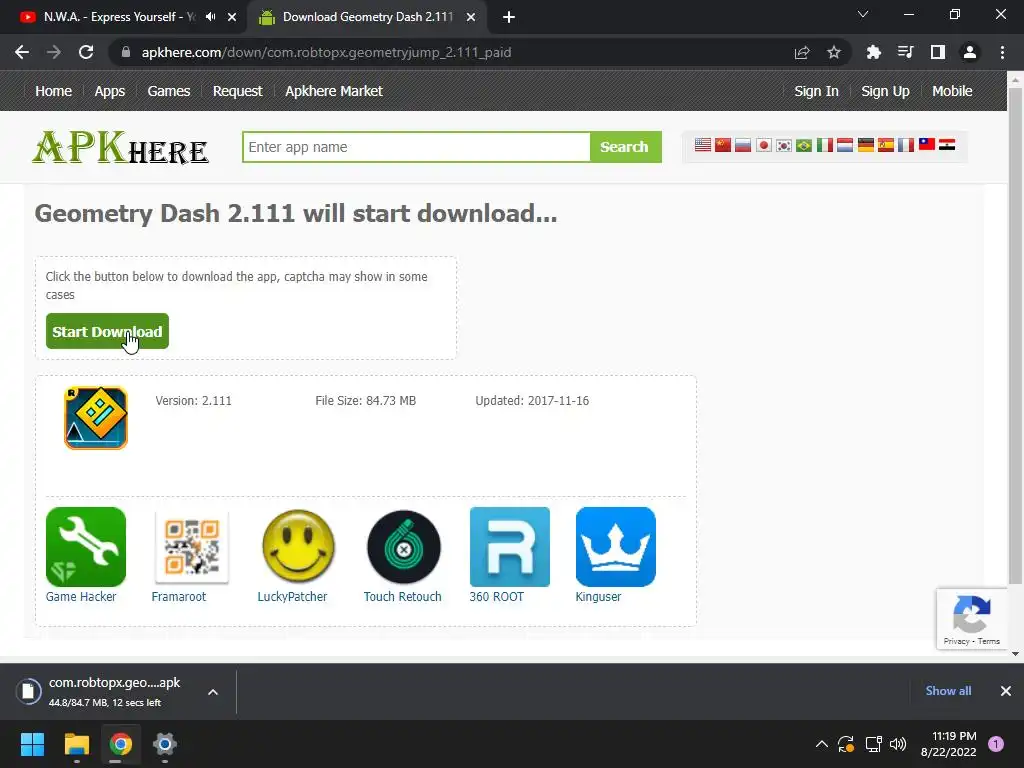Choose the Spain flag language
Image resolution: width=1024 pixels, height=768 pixels.
(886, 145)
